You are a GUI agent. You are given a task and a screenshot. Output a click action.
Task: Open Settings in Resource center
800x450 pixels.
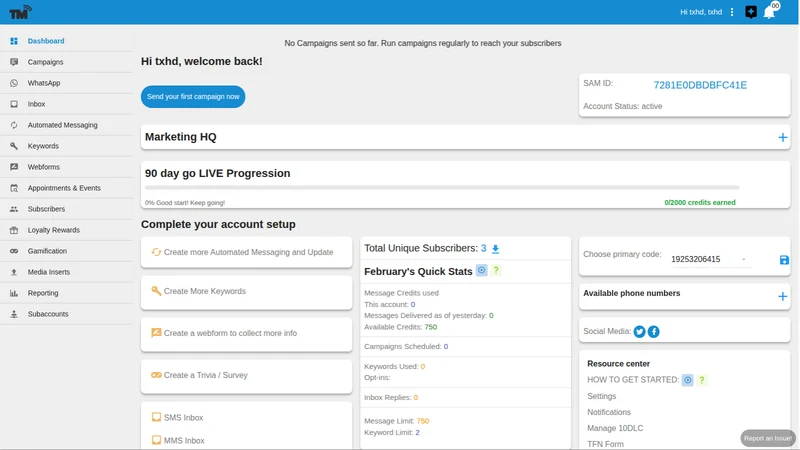click(602, 396)
